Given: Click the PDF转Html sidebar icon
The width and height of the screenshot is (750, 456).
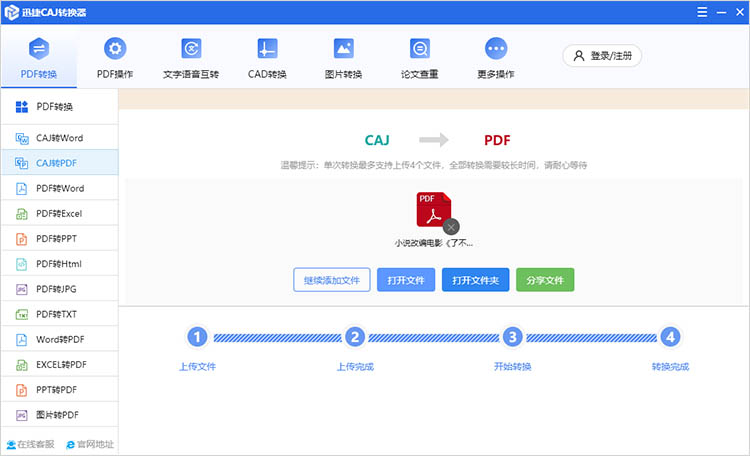Looking at the screenshot, I should pos(22,264).
